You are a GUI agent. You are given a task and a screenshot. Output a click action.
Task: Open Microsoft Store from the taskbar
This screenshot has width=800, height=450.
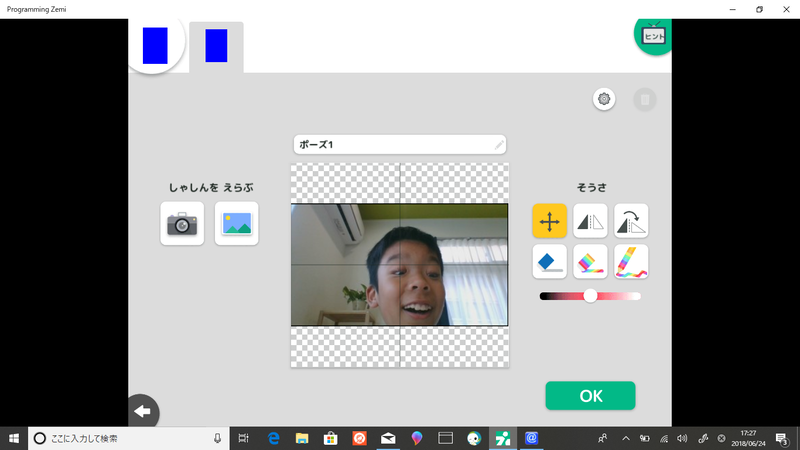tap(331, 438)
